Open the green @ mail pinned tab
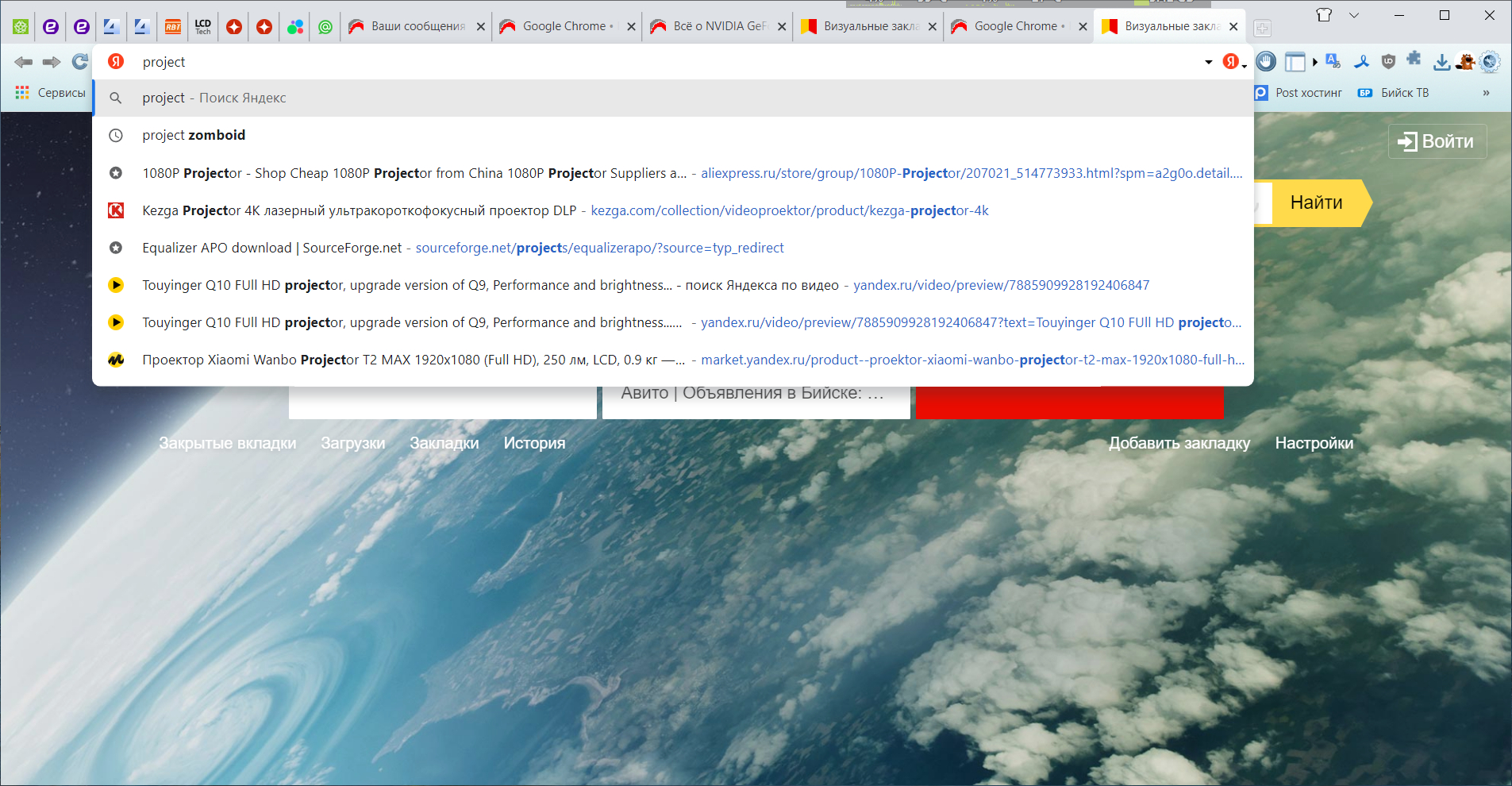The image size is (1512, 786). tap(325, 27)
